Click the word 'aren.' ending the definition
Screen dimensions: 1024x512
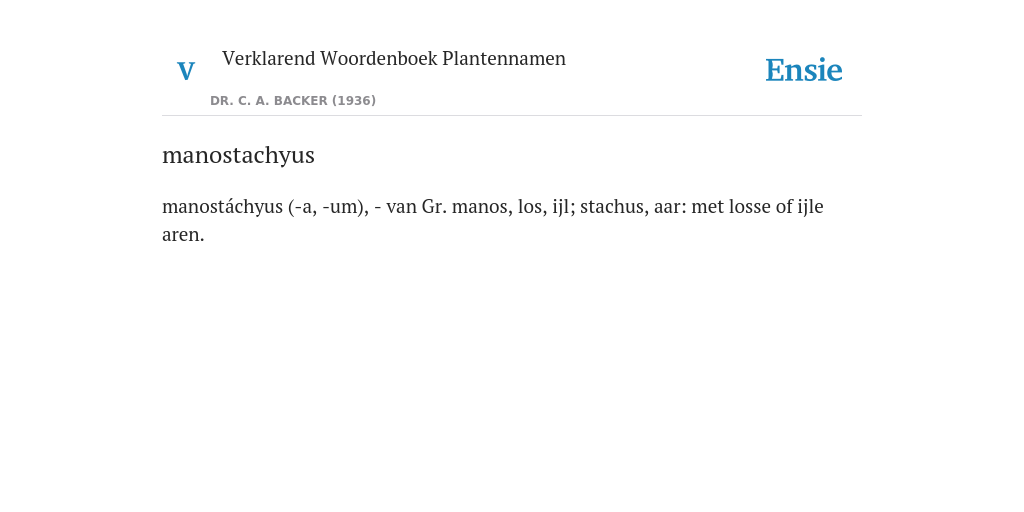[183, 235]
